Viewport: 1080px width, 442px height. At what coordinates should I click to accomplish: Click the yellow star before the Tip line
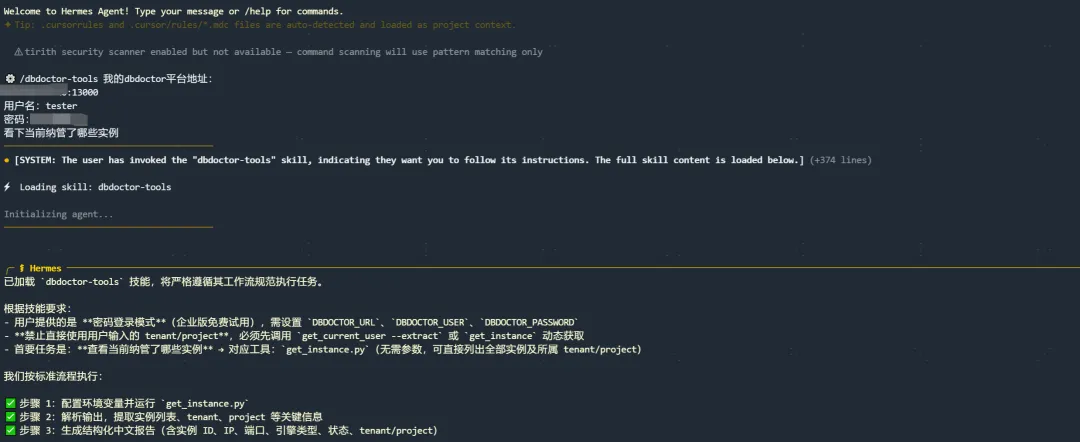[8, 25]
